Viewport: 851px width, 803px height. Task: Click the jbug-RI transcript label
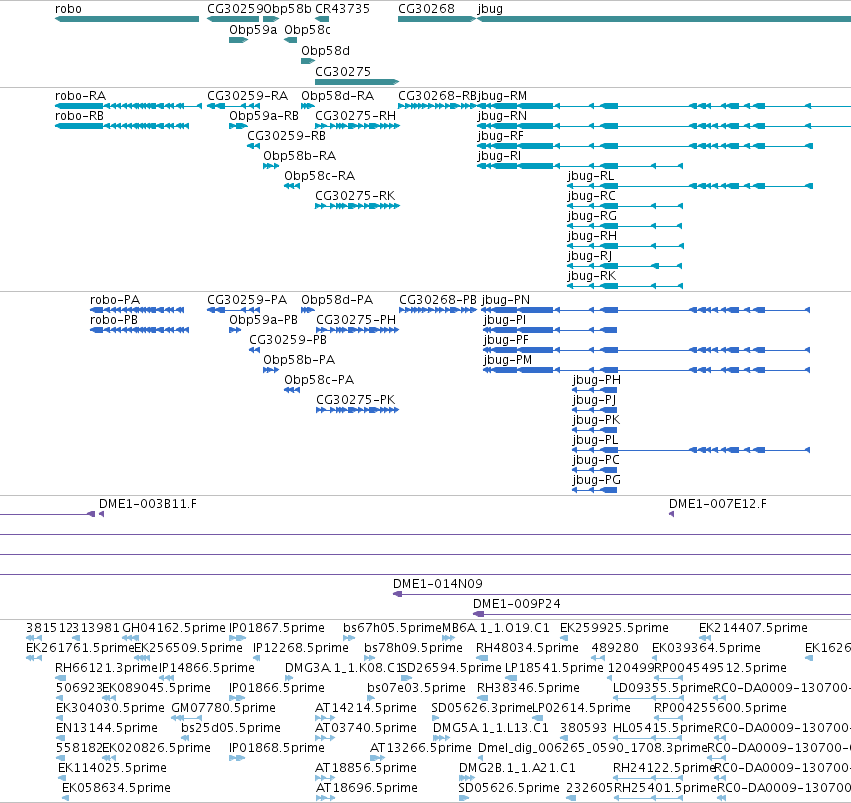click(x=499, y=156)
